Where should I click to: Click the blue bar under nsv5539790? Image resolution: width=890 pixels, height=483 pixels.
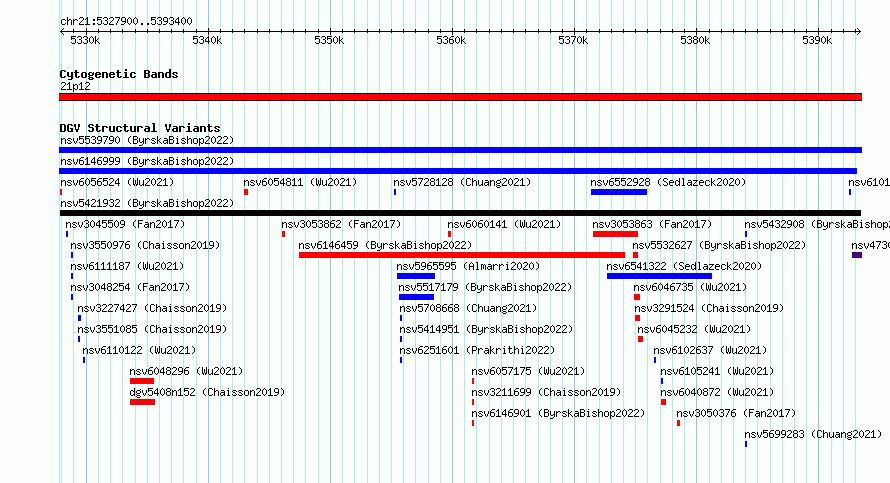(460, 150)
